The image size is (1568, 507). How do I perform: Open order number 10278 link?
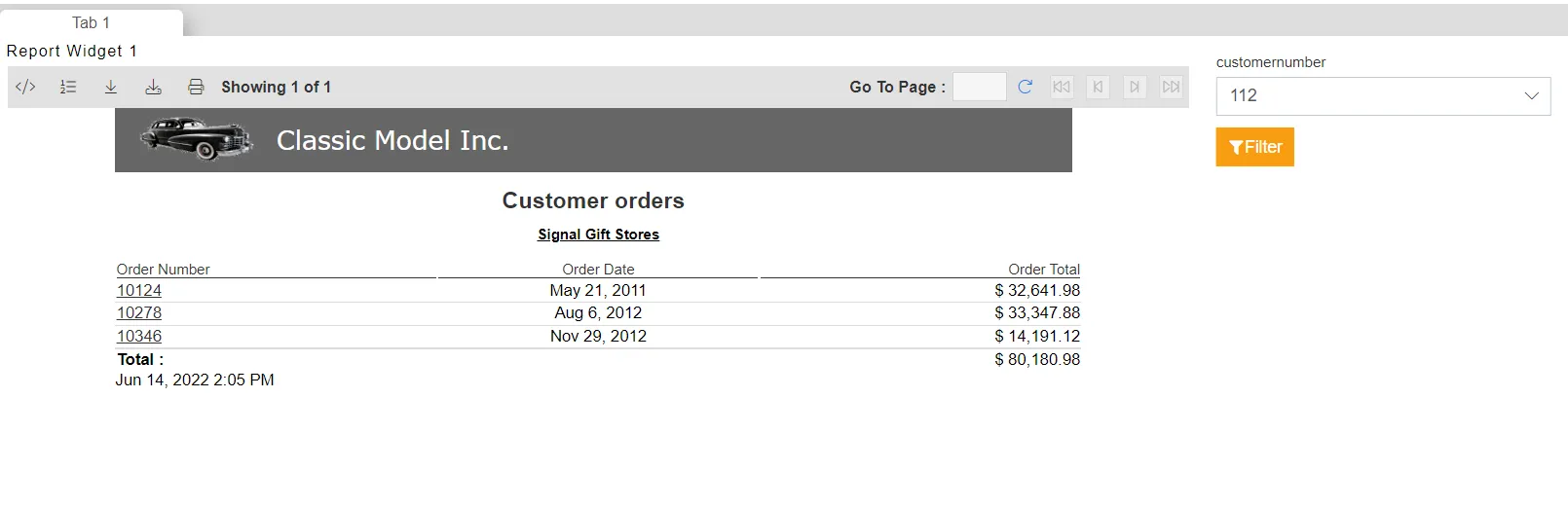(x=139, y=312)
